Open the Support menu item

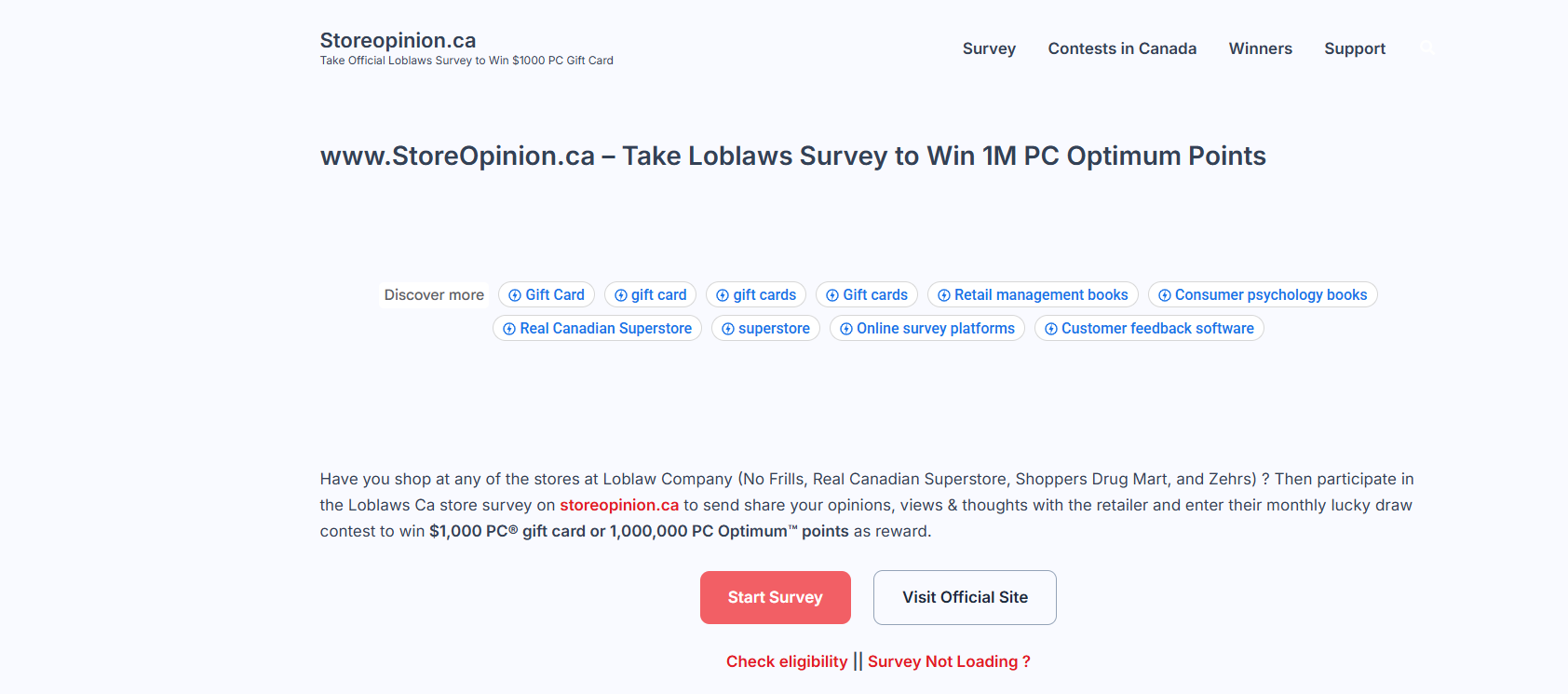tap(1355, 48)
